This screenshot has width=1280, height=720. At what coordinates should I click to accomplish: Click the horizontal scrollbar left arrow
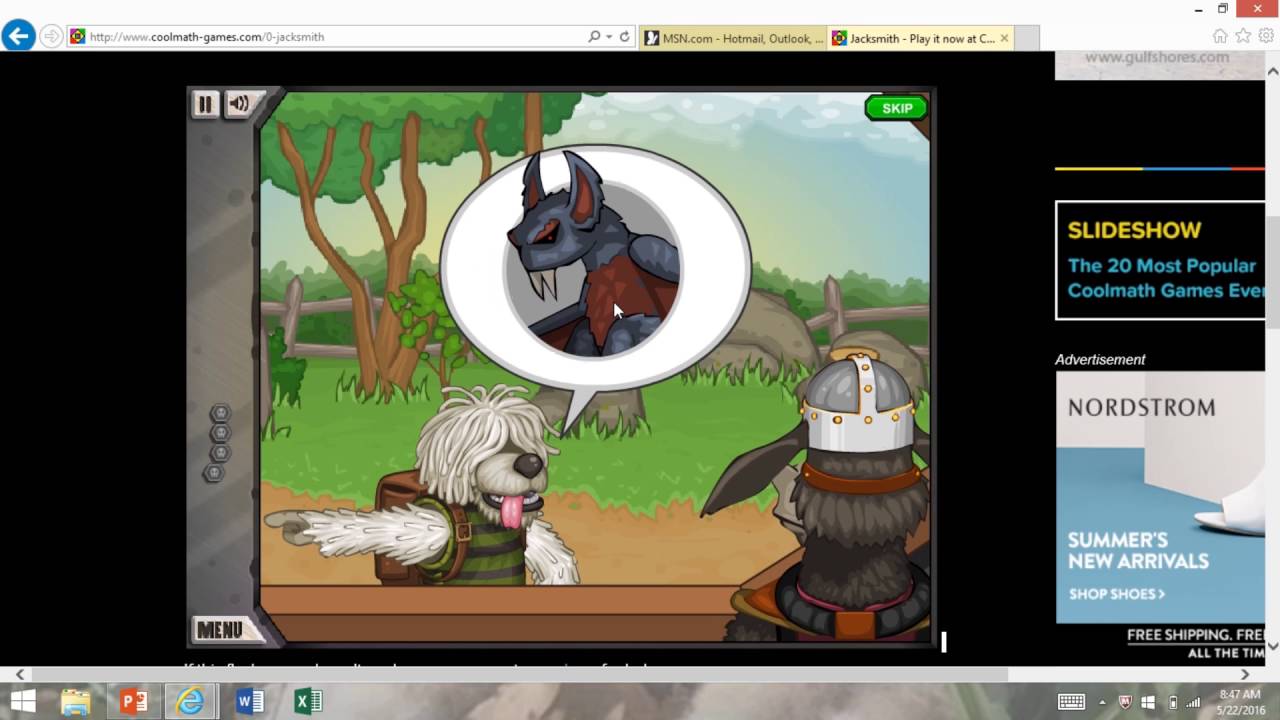[20, 674]
